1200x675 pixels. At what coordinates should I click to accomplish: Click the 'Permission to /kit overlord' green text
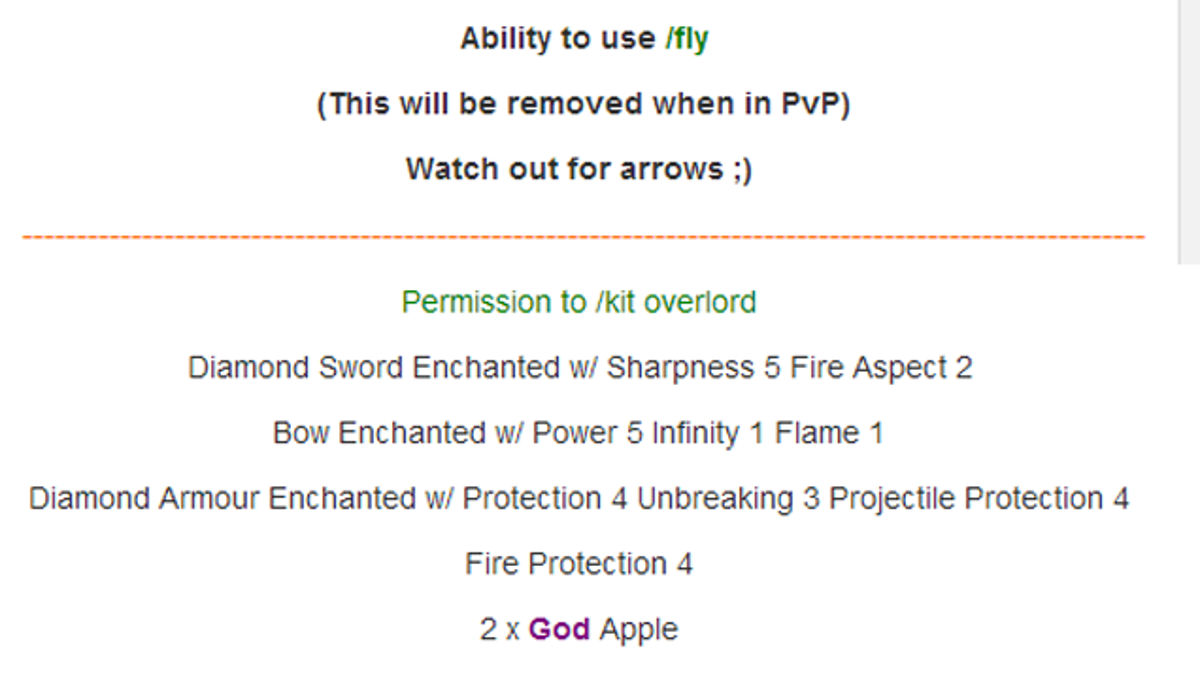579,301
